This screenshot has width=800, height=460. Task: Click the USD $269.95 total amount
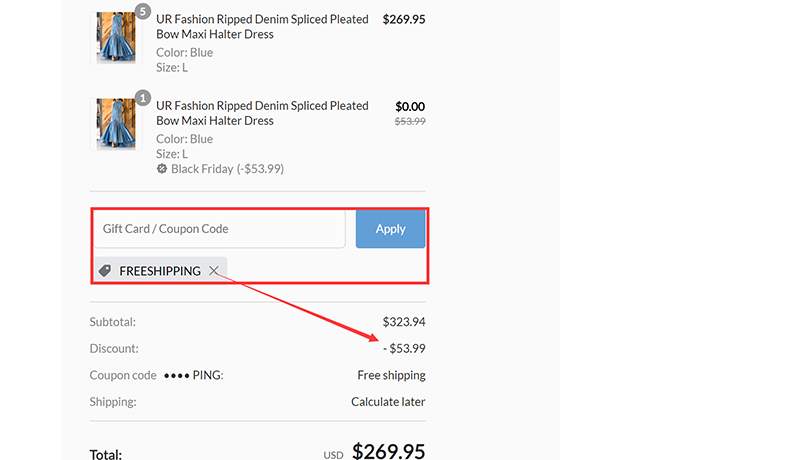(x=389, y=452)
